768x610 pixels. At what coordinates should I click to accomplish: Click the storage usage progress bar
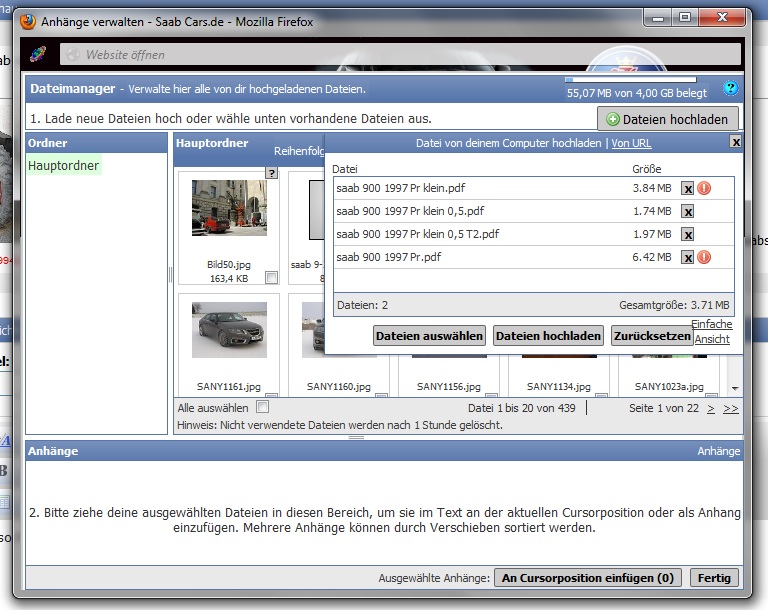(630, 79)
